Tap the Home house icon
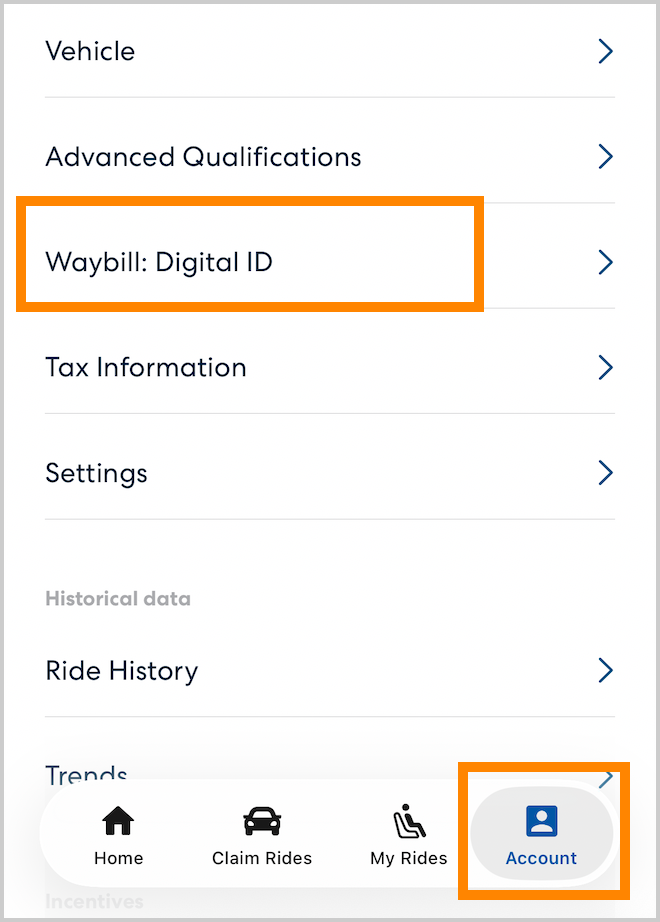Image resolution: width=660 pixels, height=922 pixels. 118,818
